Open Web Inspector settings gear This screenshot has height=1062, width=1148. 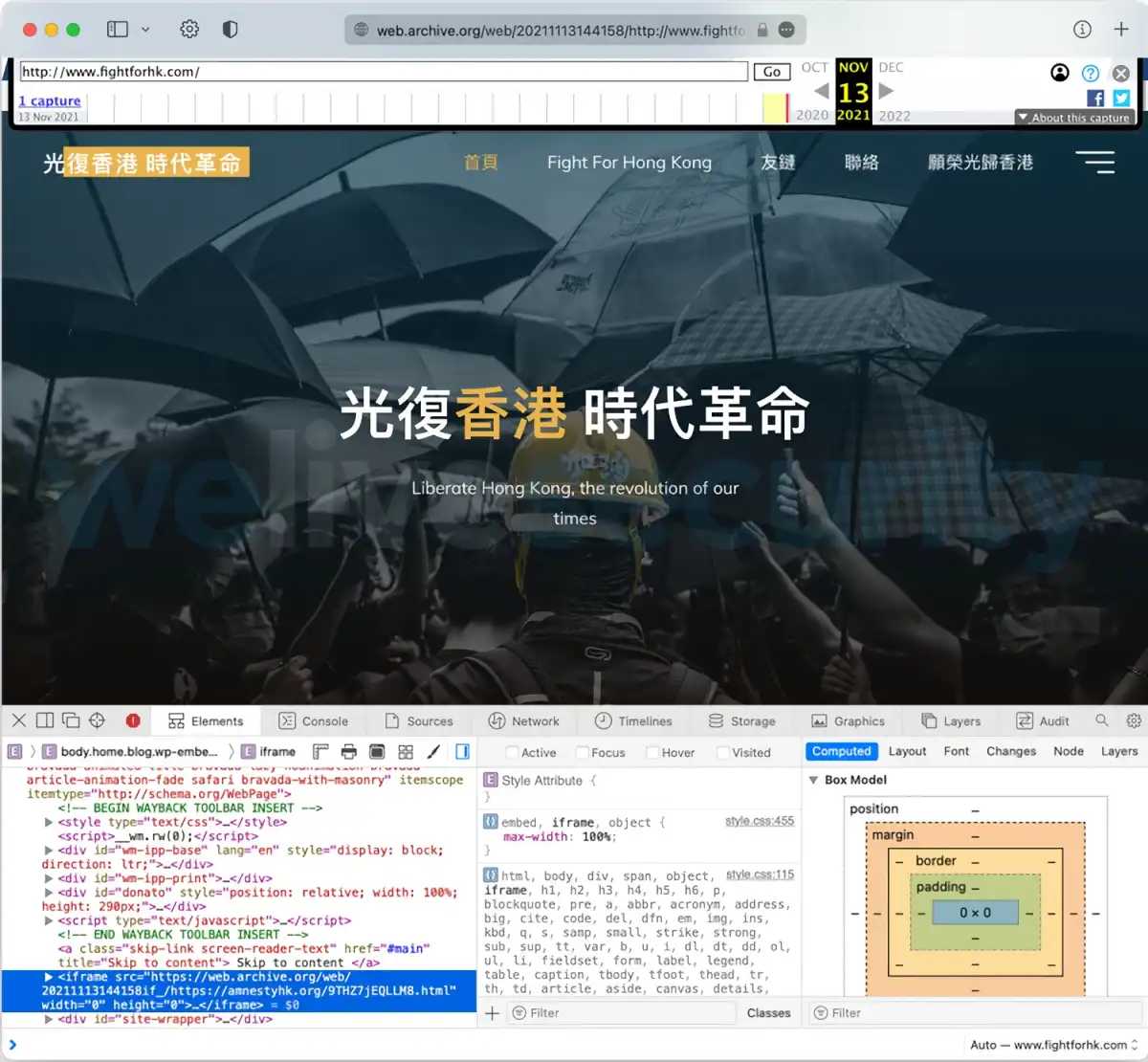tap(1134, 720)
